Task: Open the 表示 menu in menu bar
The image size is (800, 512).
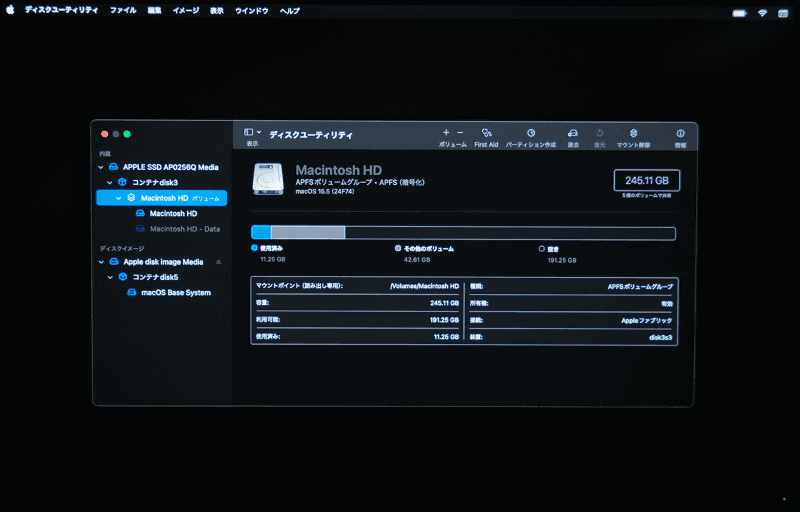Action: point(217,10)
